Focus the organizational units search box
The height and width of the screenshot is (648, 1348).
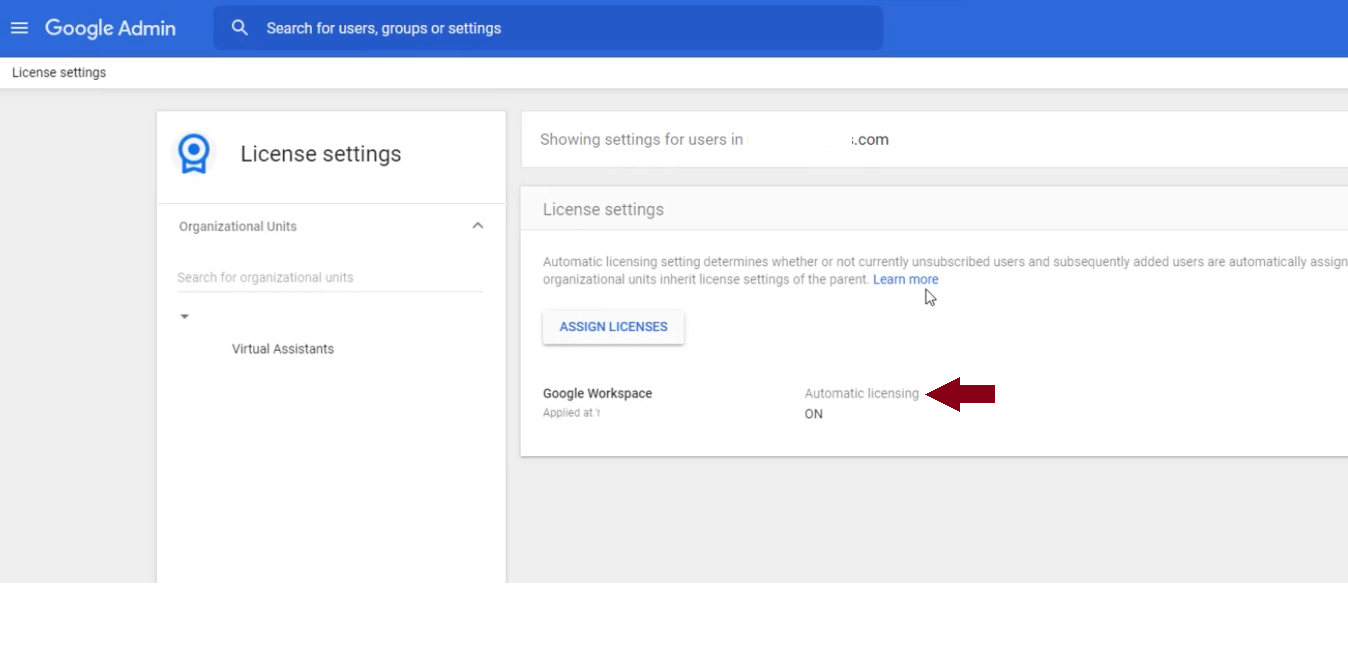330,277
